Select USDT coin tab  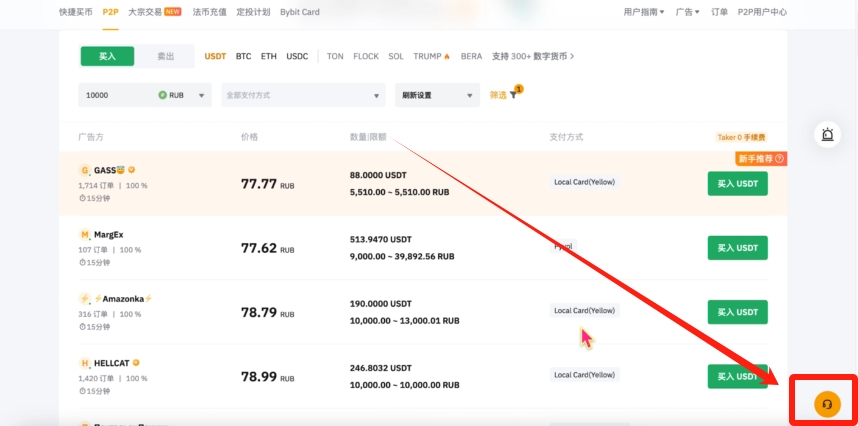point(215,56)
